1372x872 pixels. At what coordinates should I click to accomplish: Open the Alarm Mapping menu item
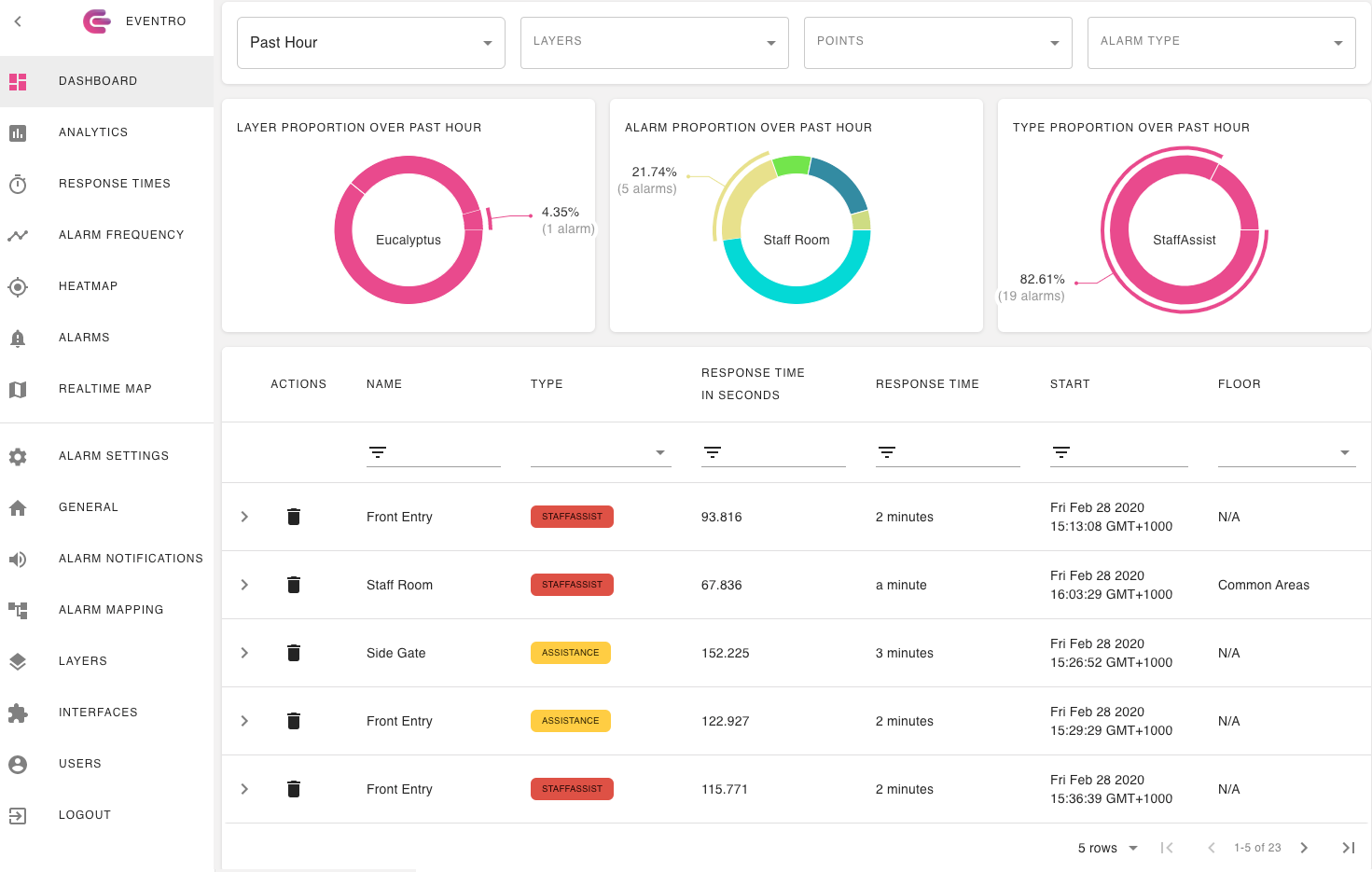click(107, 610)
